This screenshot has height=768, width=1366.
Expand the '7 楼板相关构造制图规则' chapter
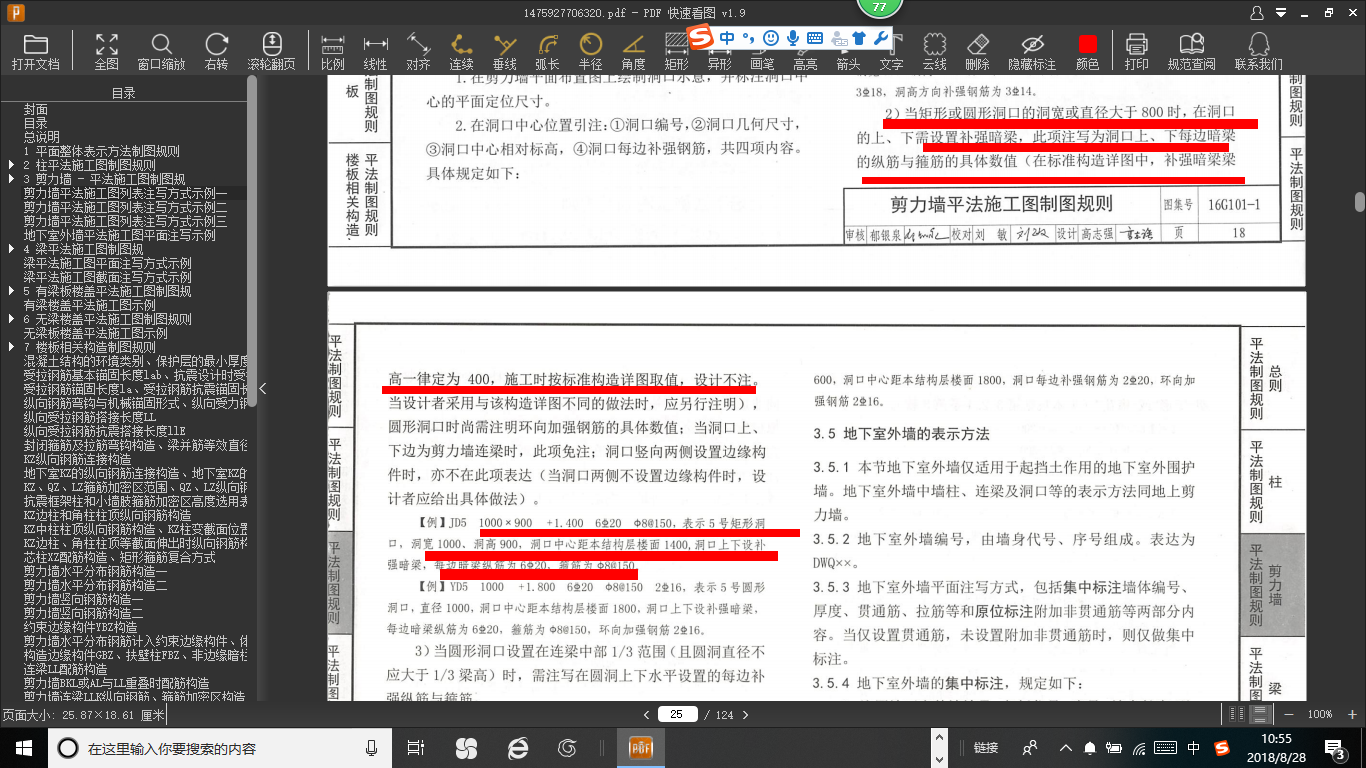[11, 347]
